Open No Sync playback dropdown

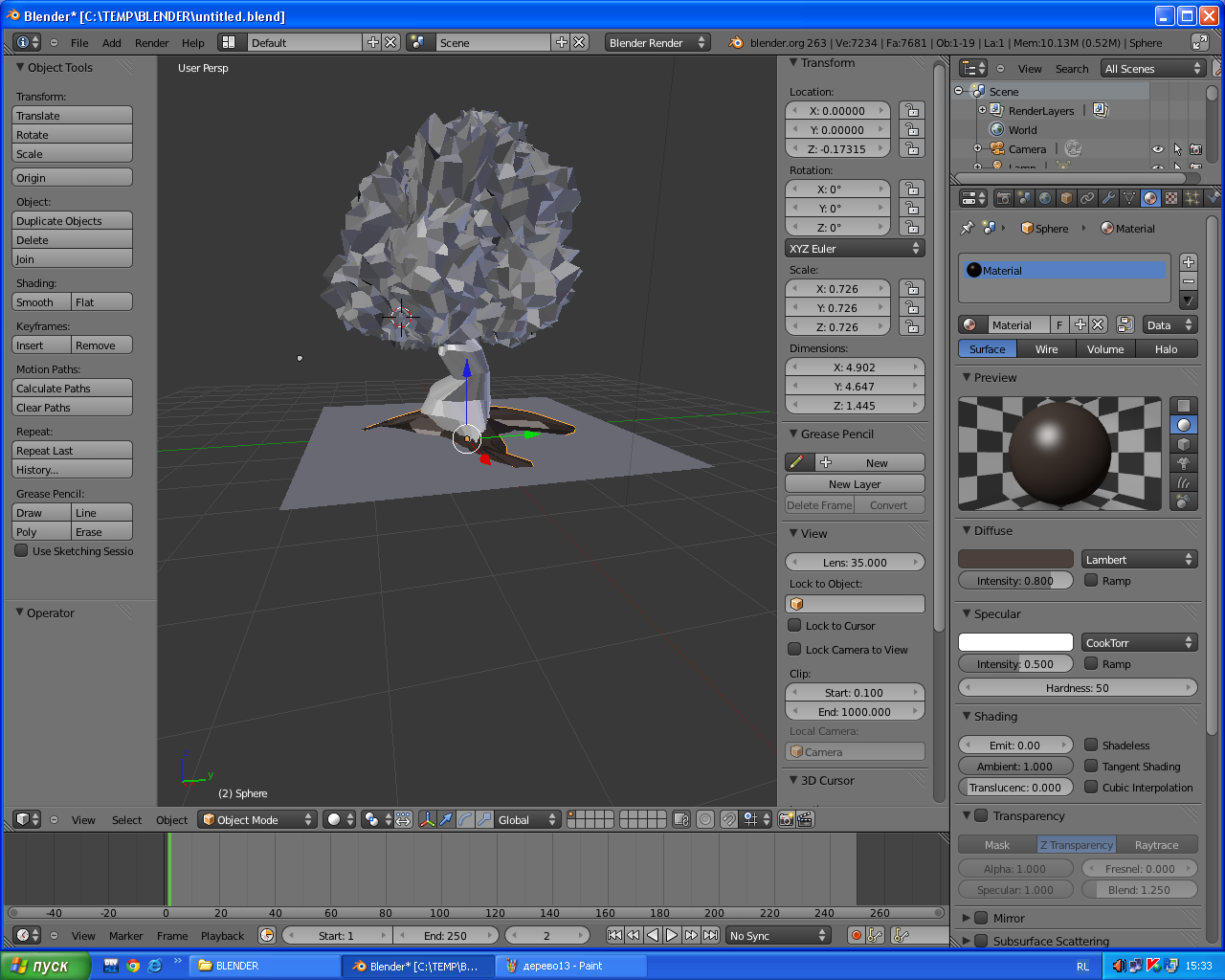tap(778, 935)
